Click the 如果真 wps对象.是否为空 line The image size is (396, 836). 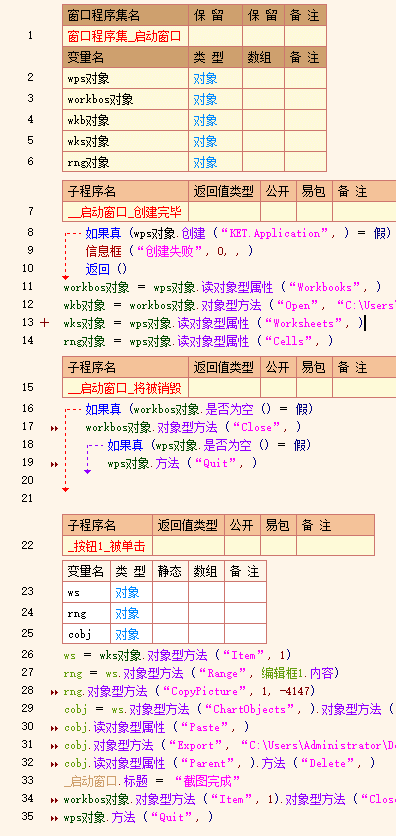pos(209,445)
